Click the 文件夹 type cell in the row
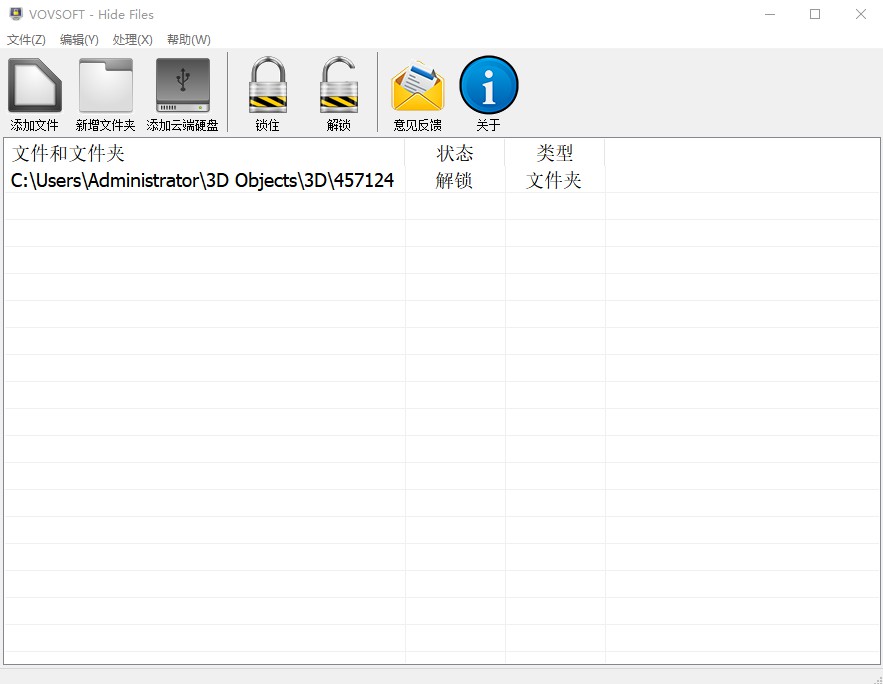883x684 pixels. tap(554, 180)
